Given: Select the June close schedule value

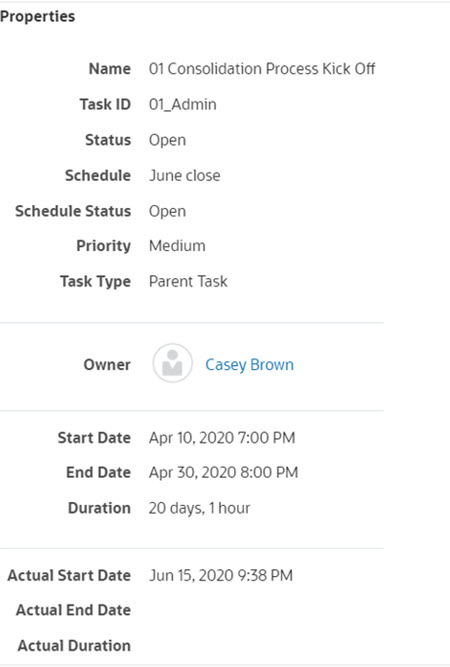Looking at the screenshot, I should 185,176.
